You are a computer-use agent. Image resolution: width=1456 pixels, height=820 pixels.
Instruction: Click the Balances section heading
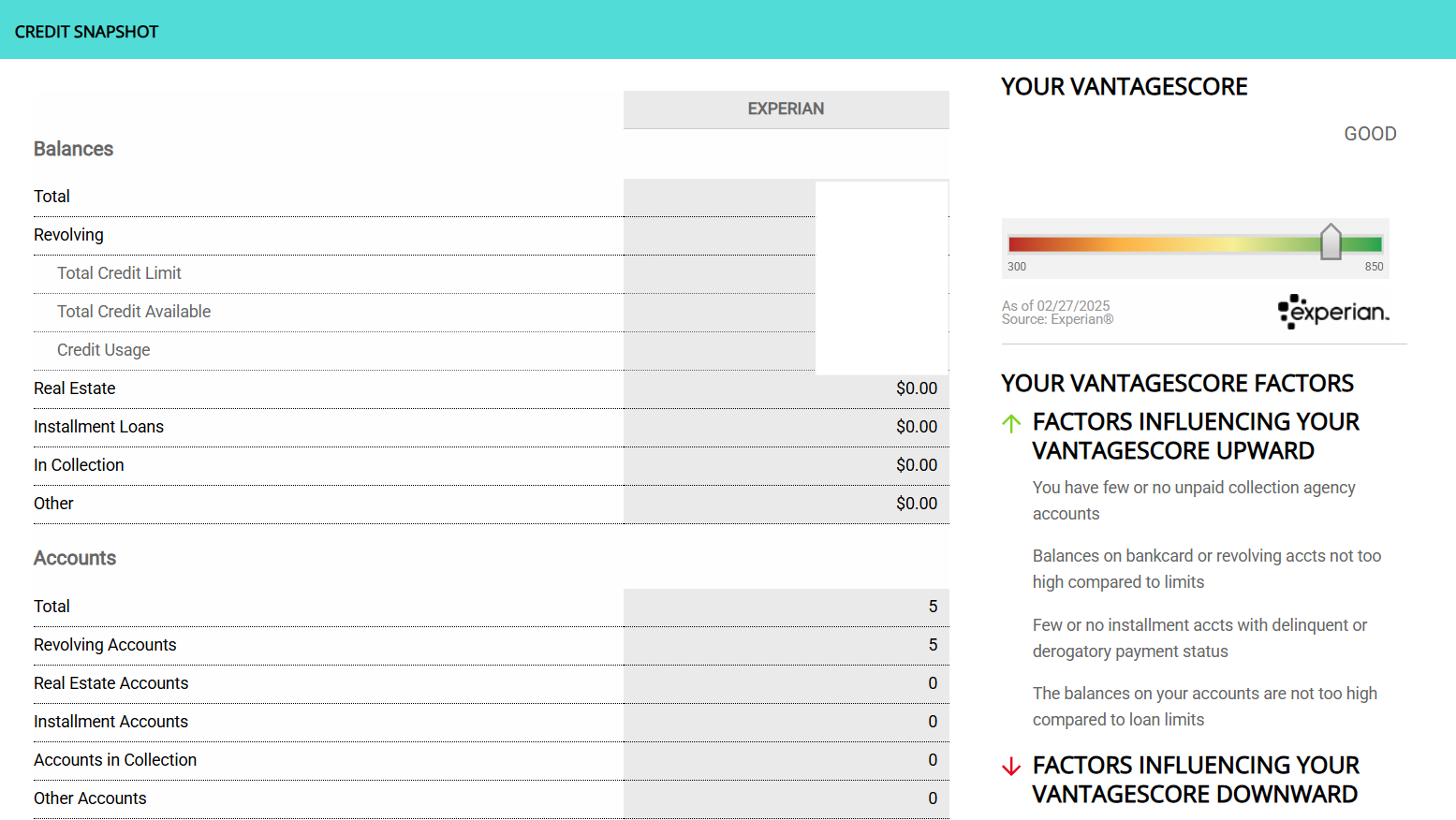click(73, 149)
